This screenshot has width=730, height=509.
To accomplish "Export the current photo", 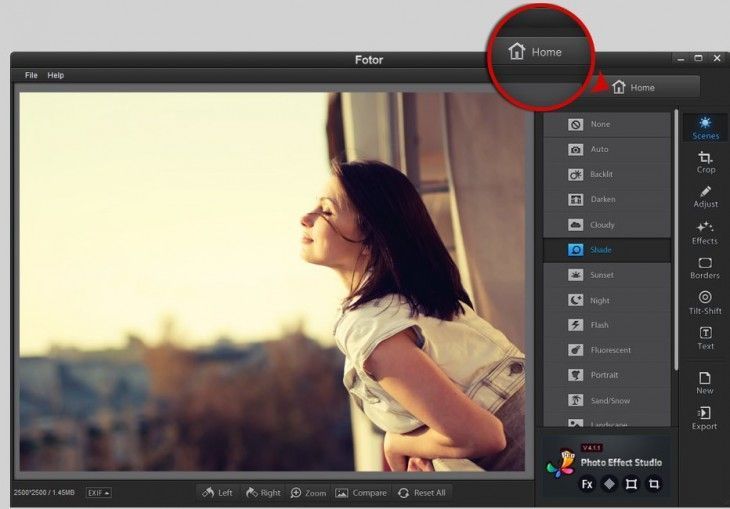I will tap(704, 418).
